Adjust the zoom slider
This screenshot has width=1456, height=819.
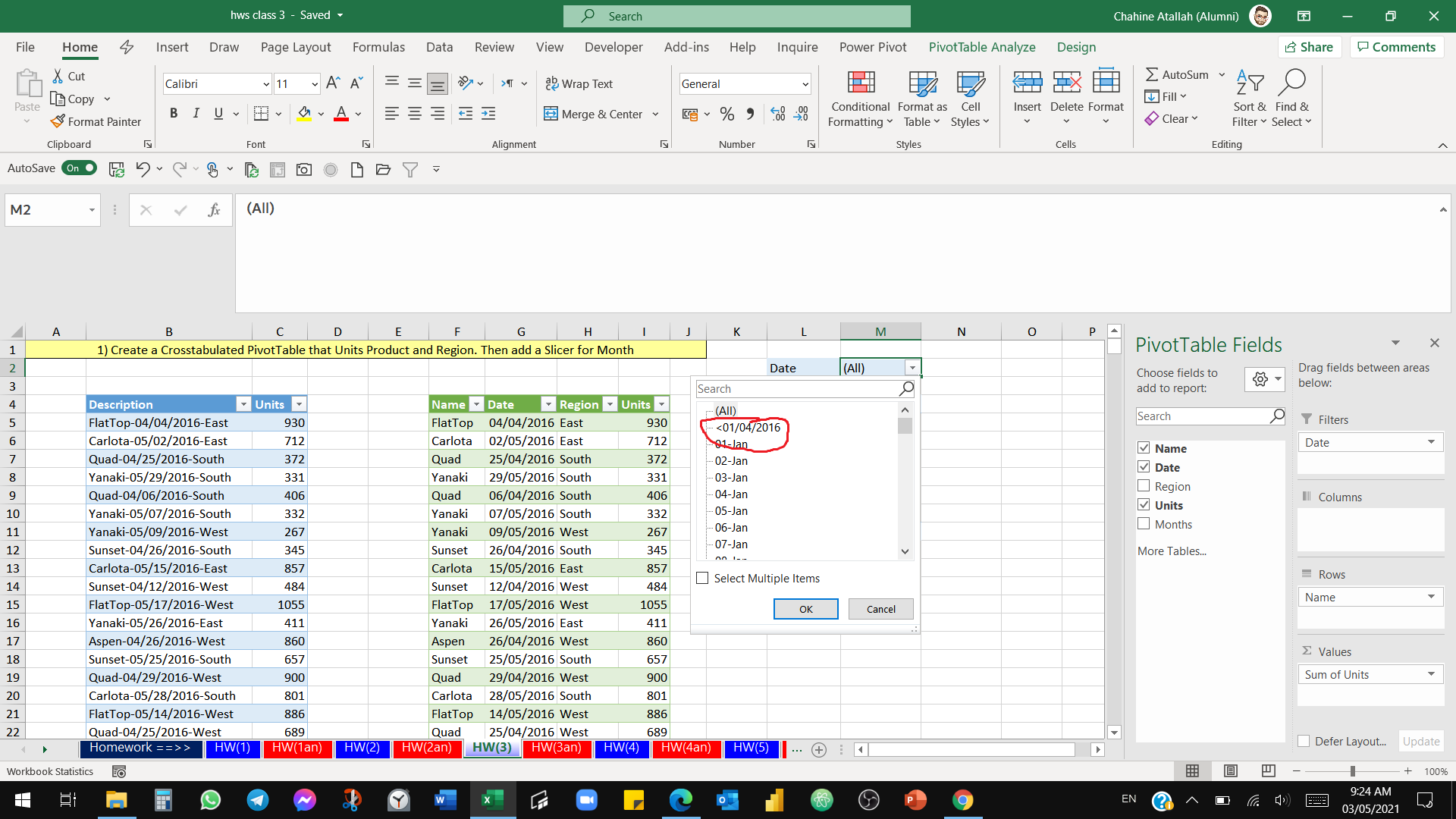1353,770
